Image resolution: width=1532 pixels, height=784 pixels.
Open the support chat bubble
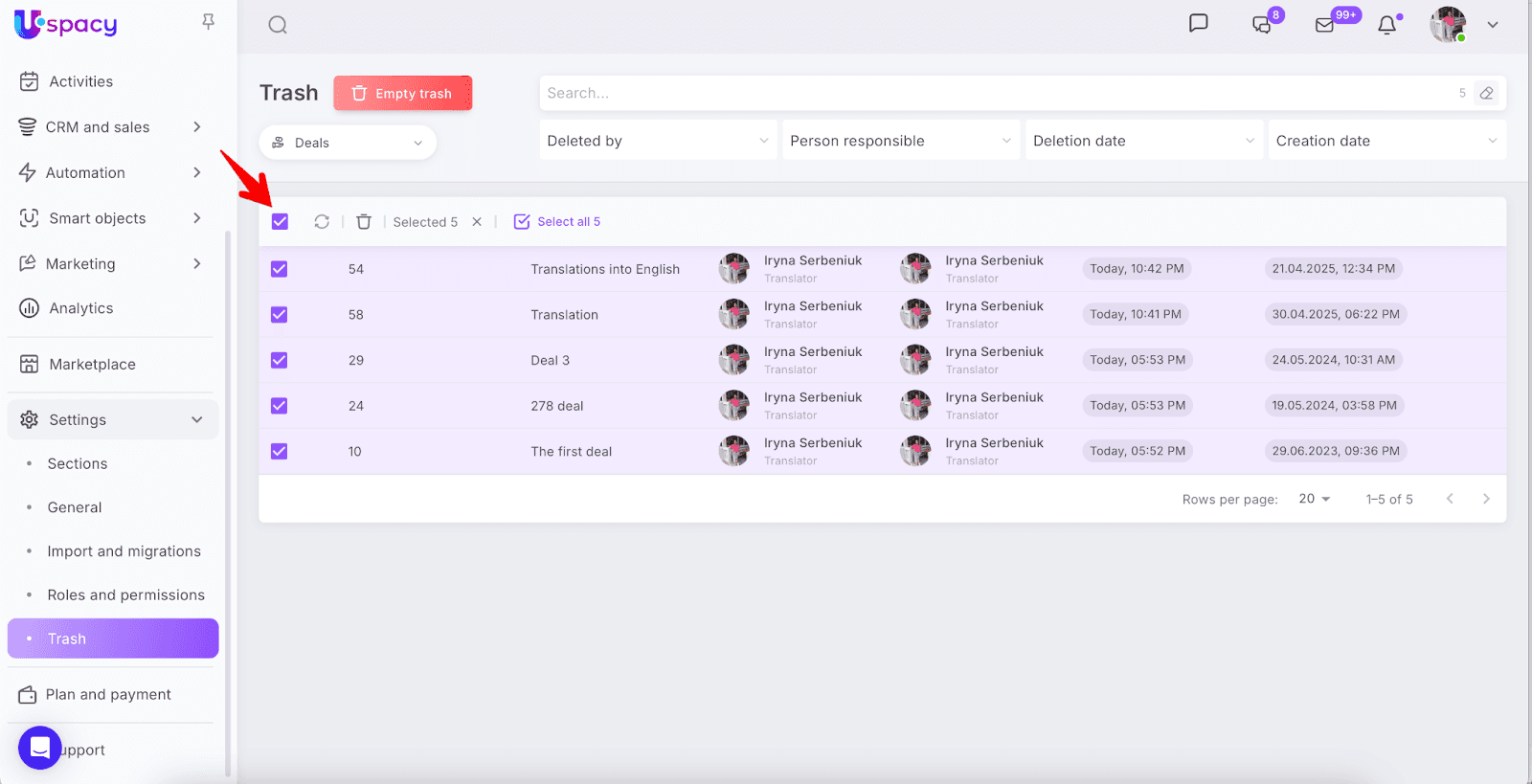pyautogui.click(x=39, y=748)
